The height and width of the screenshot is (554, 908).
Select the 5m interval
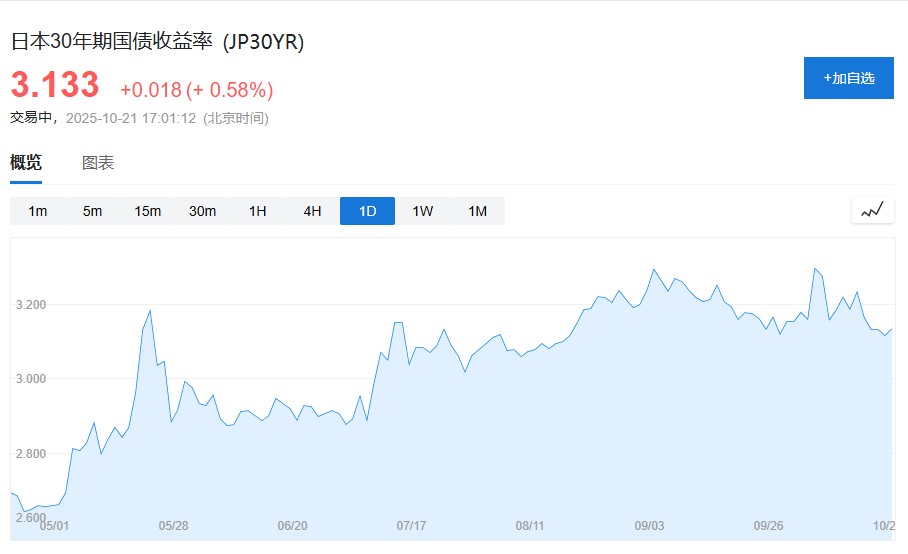click(93, 211)
